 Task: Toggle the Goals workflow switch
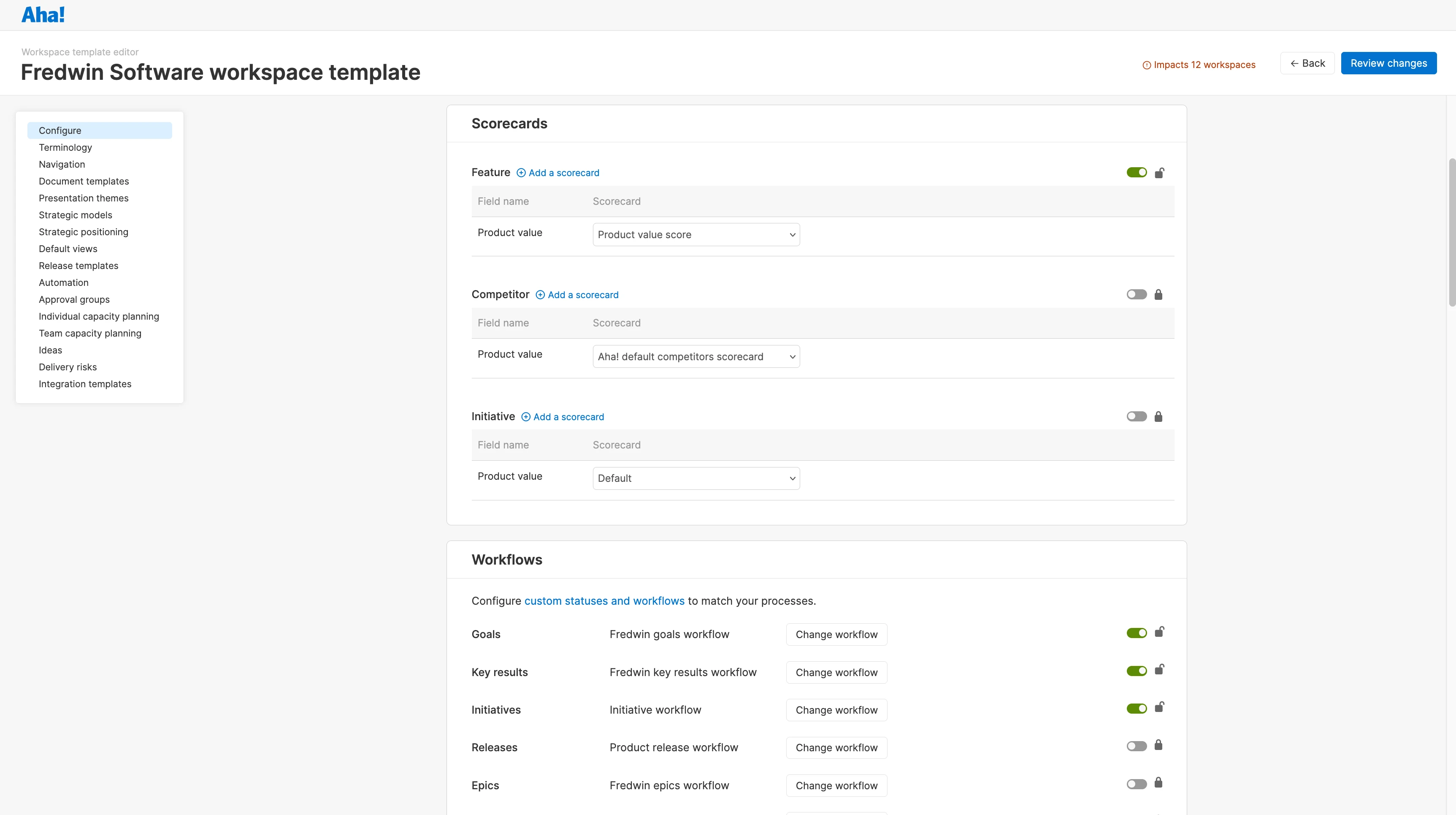point(1136,633)
